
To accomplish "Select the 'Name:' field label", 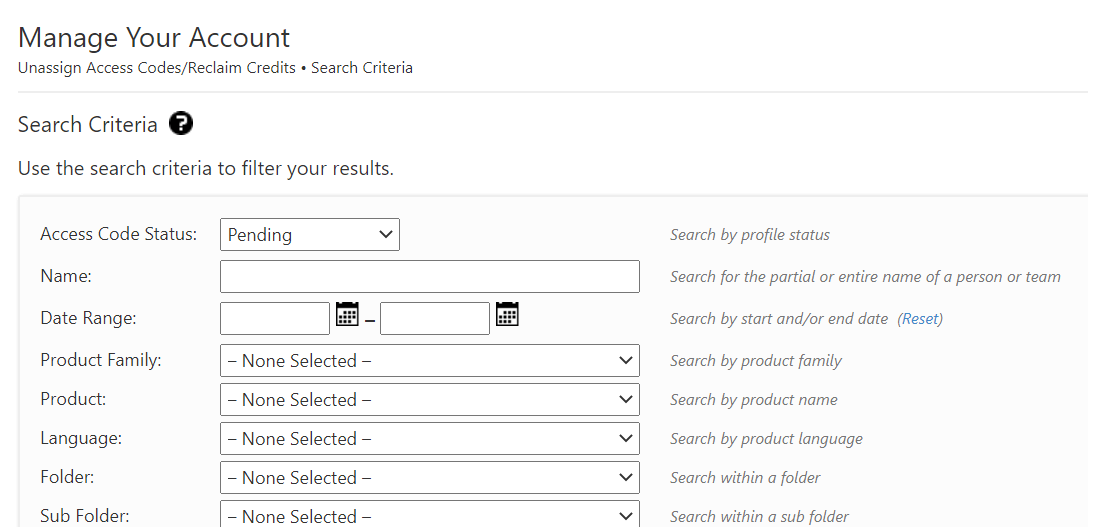I will 66,276.
